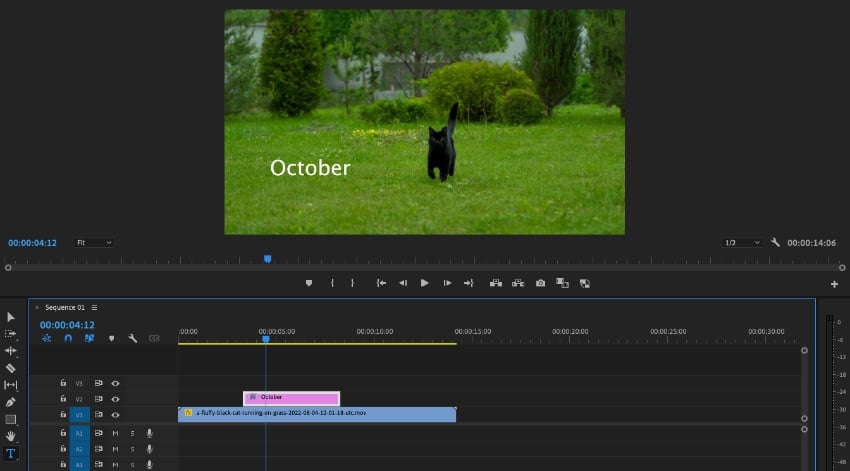Go to In point
Viewport: 850px width, 471px height.
tap(381, 283)
